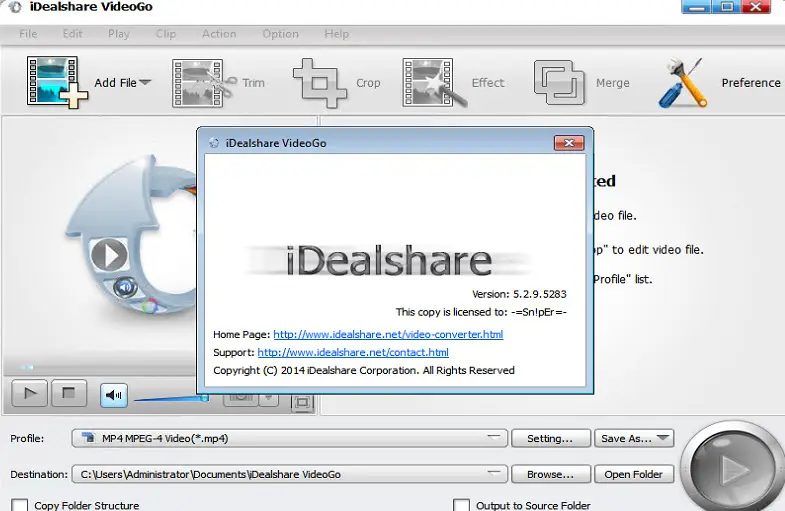Enable the Output to Source Folder checkbox
785x511 pixels.
pyautogui.click(x=461, y=504)
